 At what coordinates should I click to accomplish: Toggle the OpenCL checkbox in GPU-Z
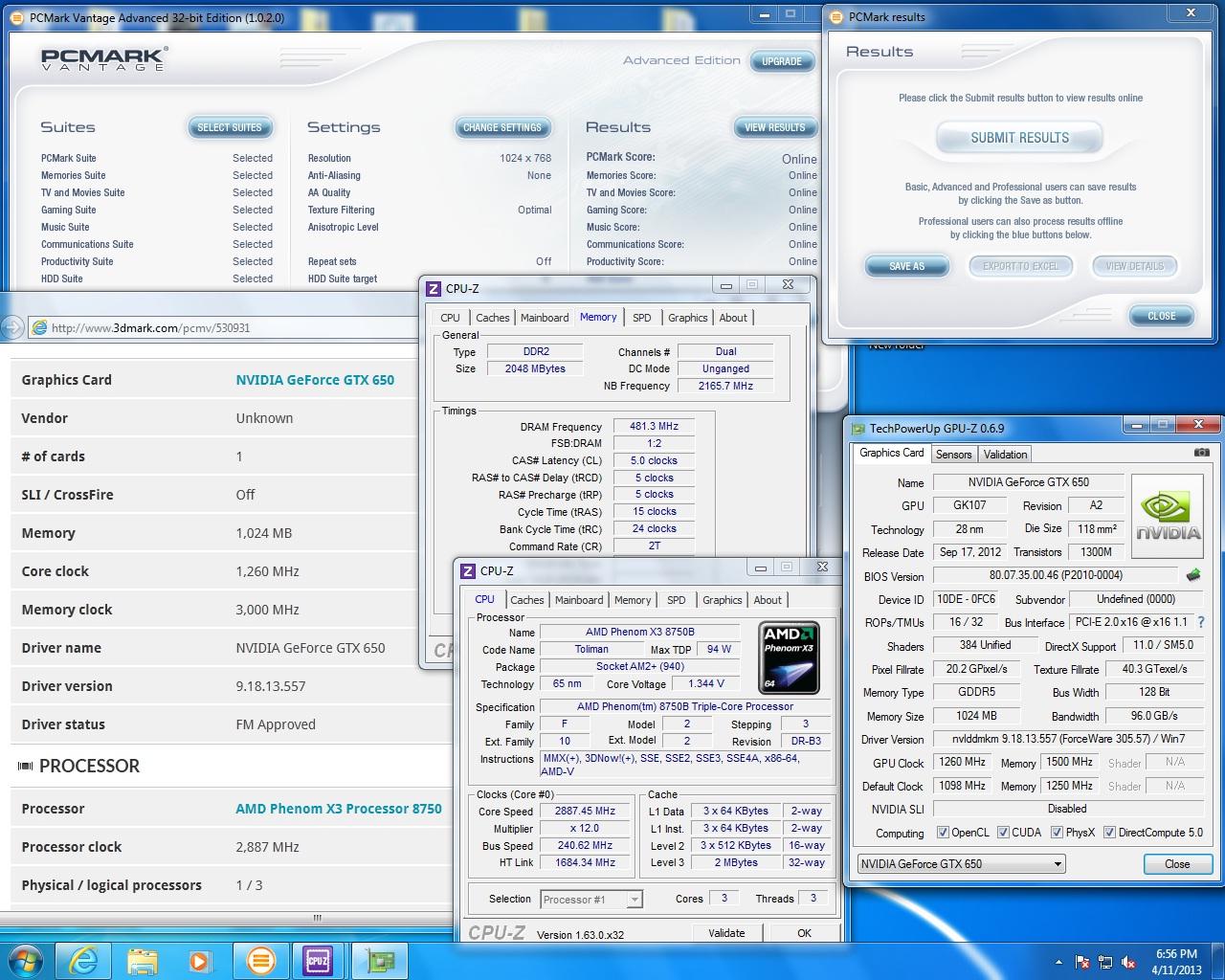(943, 833)
